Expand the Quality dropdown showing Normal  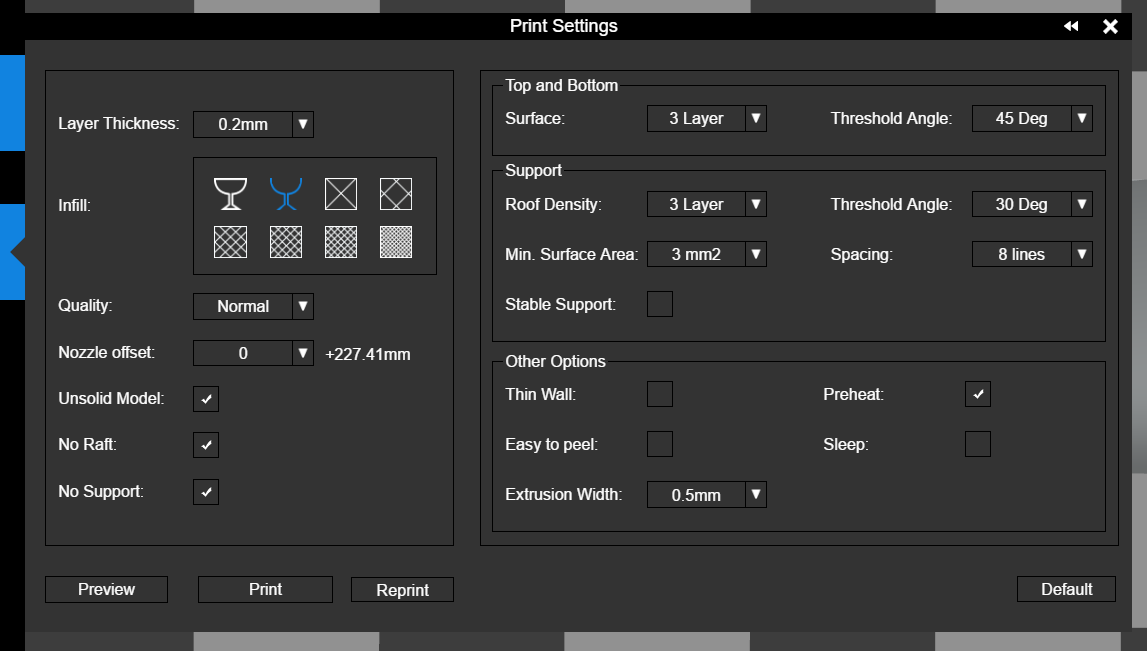[x=253, y=306]
